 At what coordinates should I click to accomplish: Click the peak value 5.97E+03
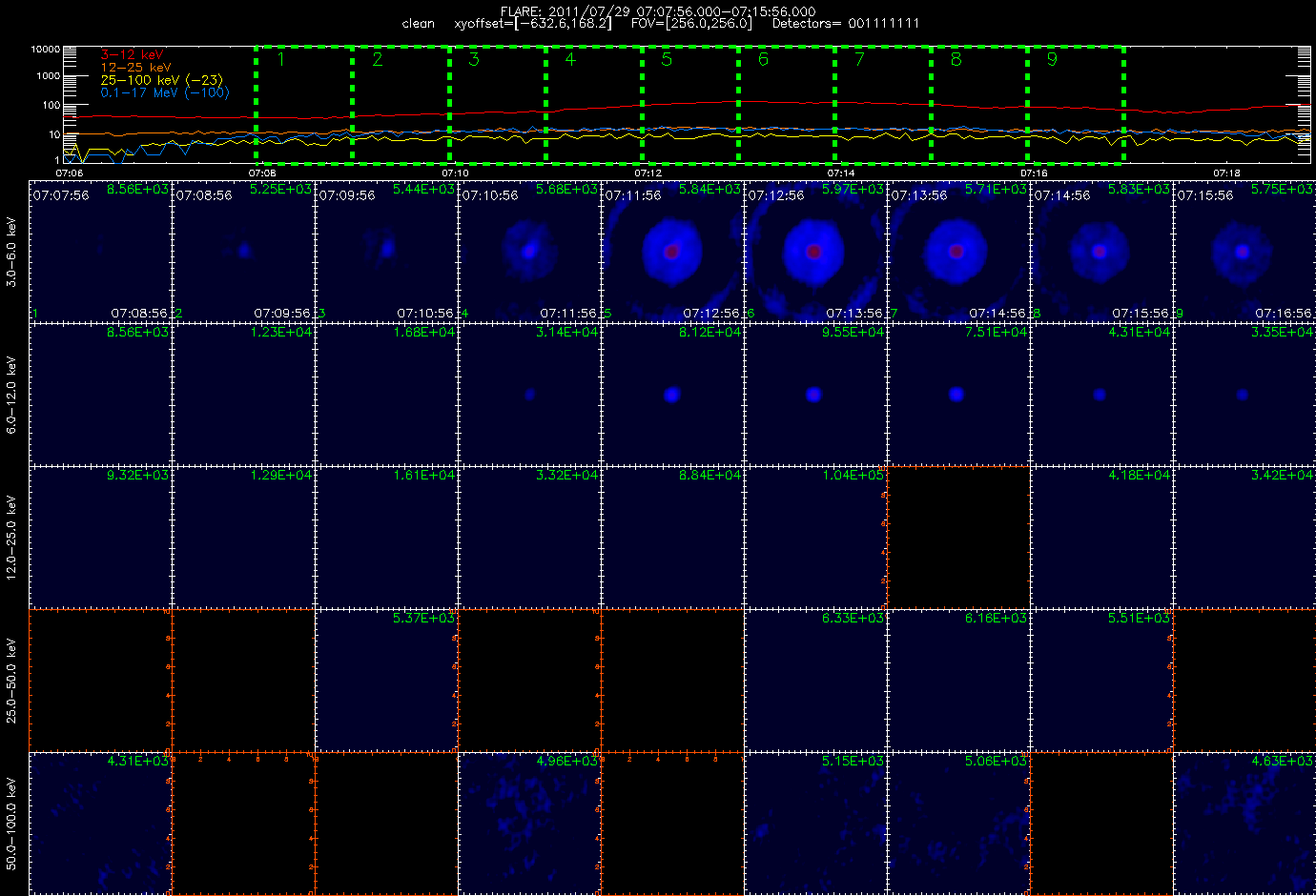point(853,190)
